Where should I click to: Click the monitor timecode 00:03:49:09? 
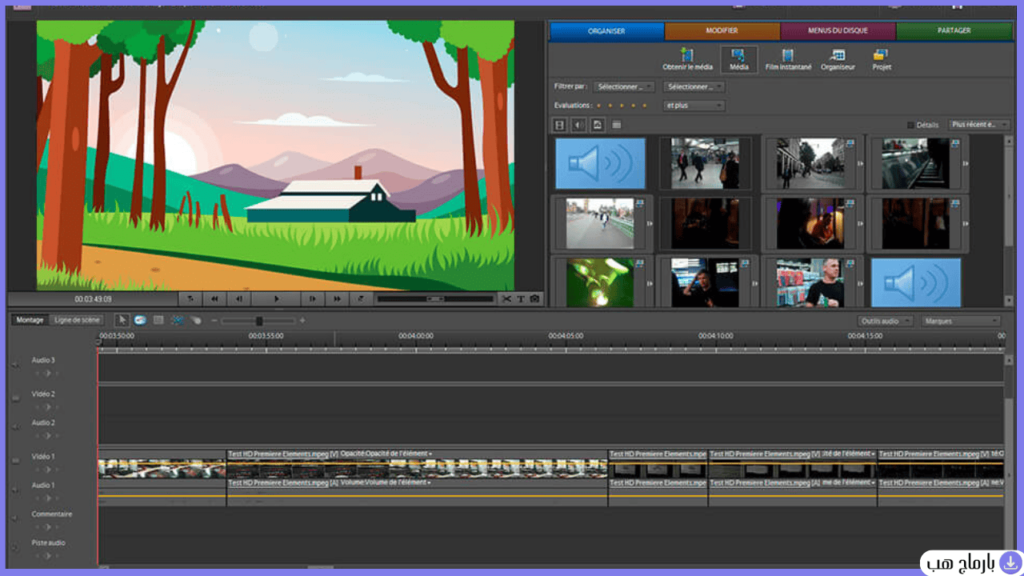93,299
